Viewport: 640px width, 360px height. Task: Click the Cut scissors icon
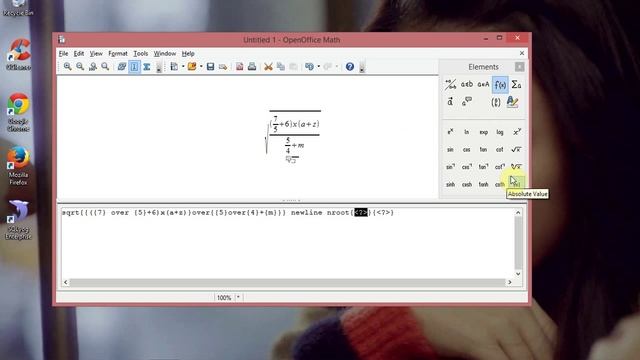(x=268, y=67)
